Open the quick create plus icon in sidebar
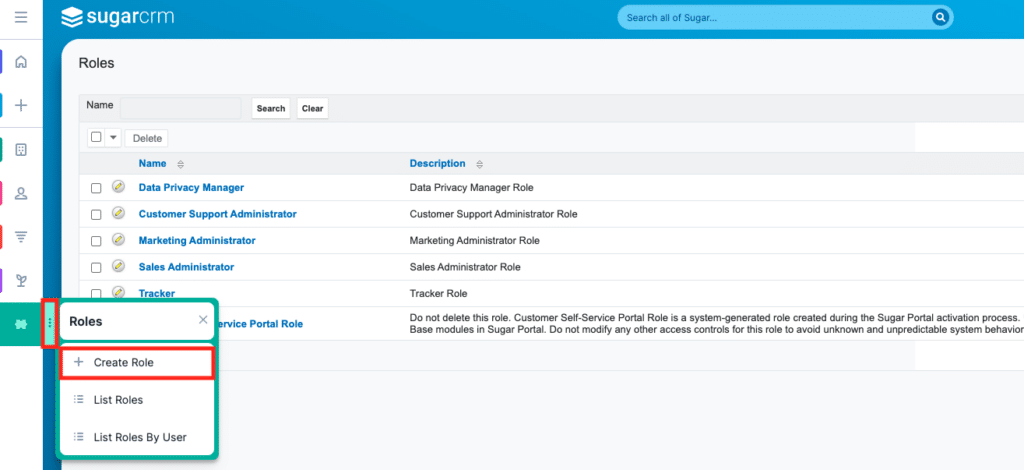Screen dimensions: 1024x470 [21, 105]
